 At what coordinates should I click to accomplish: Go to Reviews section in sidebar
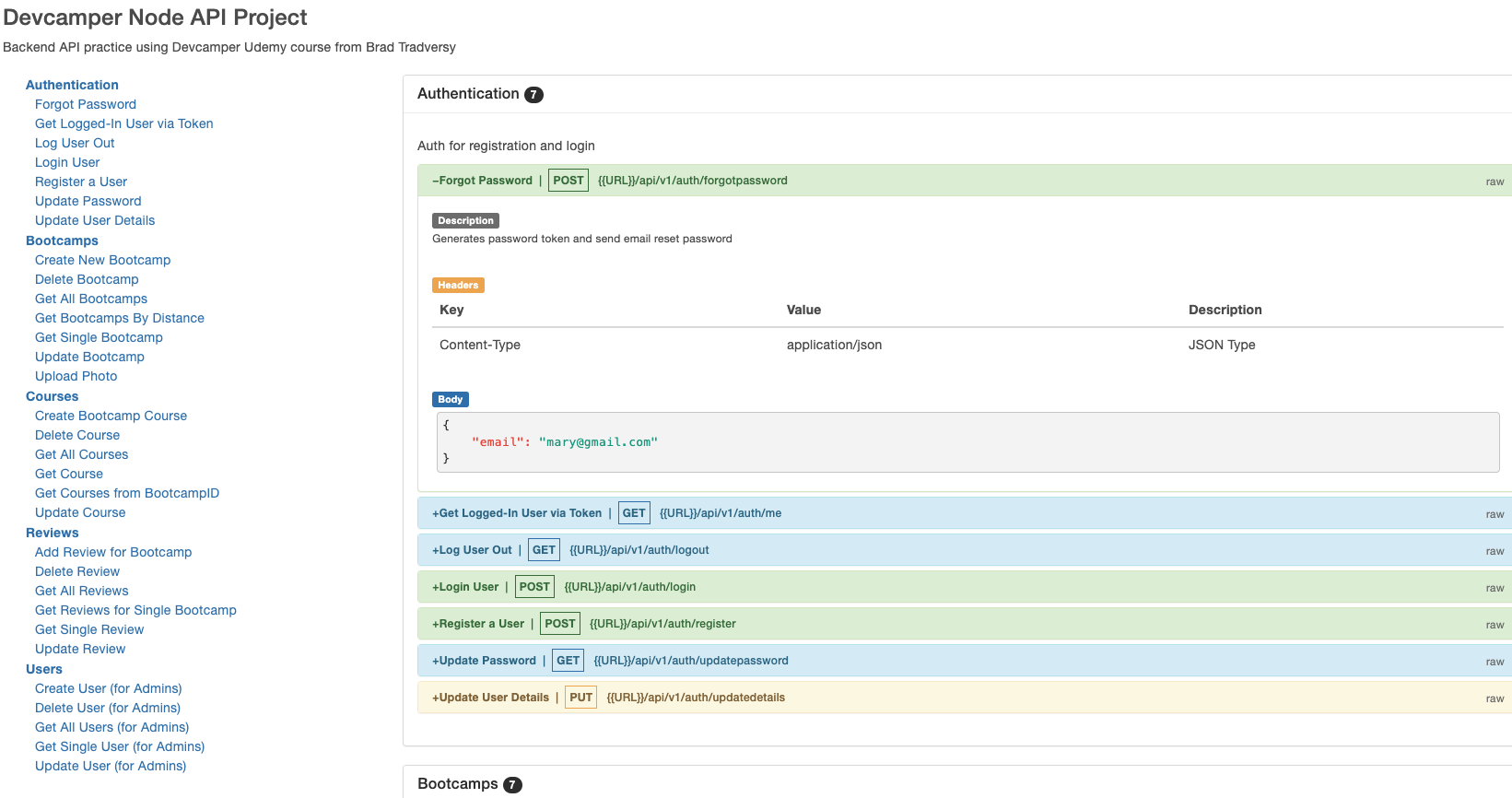53,533
